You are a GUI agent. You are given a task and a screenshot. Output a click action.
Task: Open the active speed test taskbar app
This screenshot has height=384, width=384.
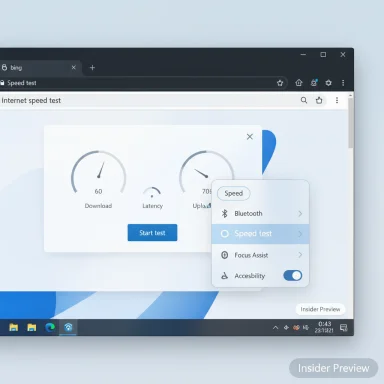pyautogui.click(x=68, y=327)
